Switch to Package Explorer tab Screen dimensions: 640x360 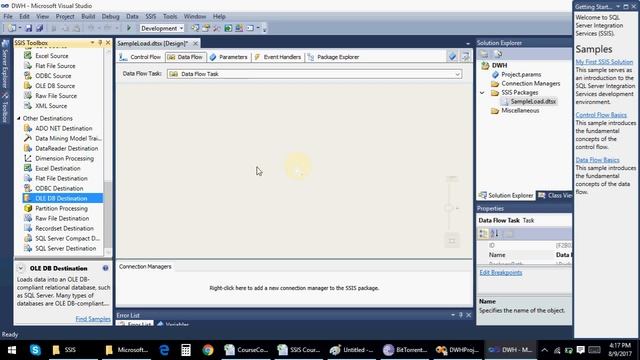click(333, 57)
